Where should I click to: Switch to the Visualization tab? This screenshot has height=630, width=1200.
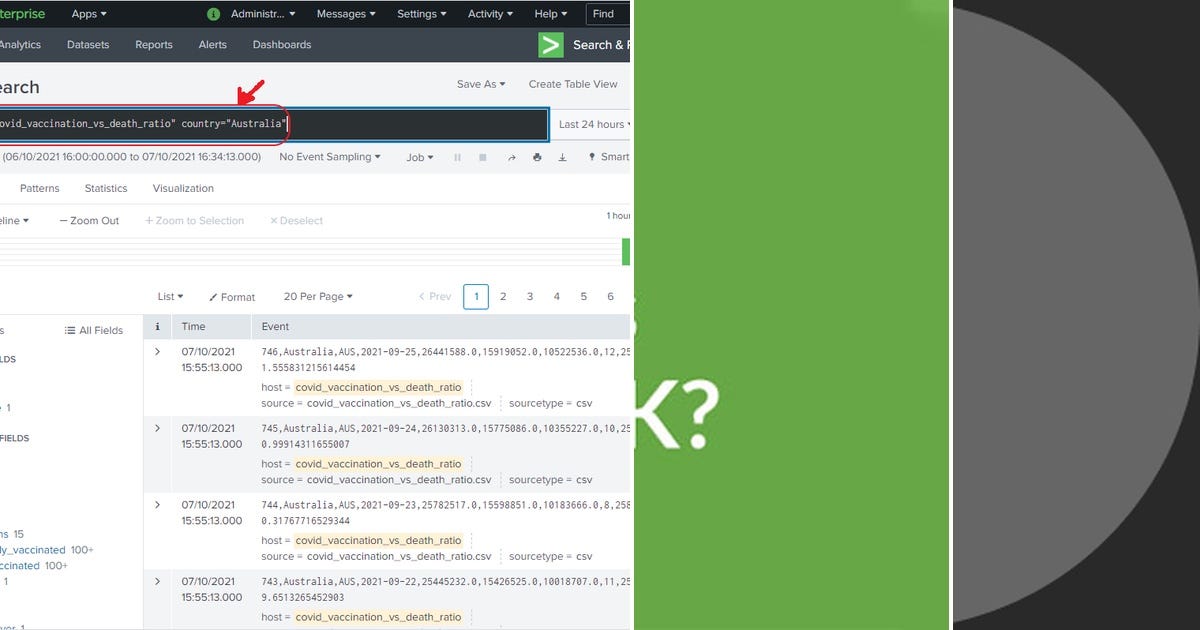[183, 188]
